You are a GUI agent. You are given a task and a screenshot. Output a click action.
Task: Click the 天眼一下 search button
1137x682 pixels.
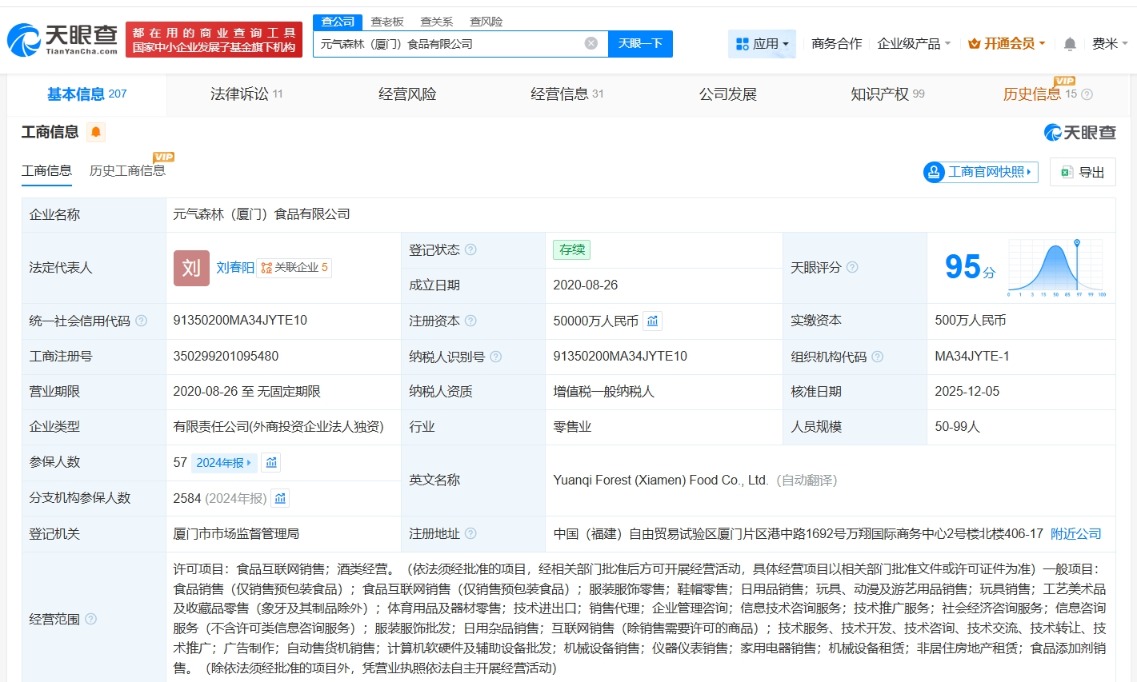coord(640,43)
